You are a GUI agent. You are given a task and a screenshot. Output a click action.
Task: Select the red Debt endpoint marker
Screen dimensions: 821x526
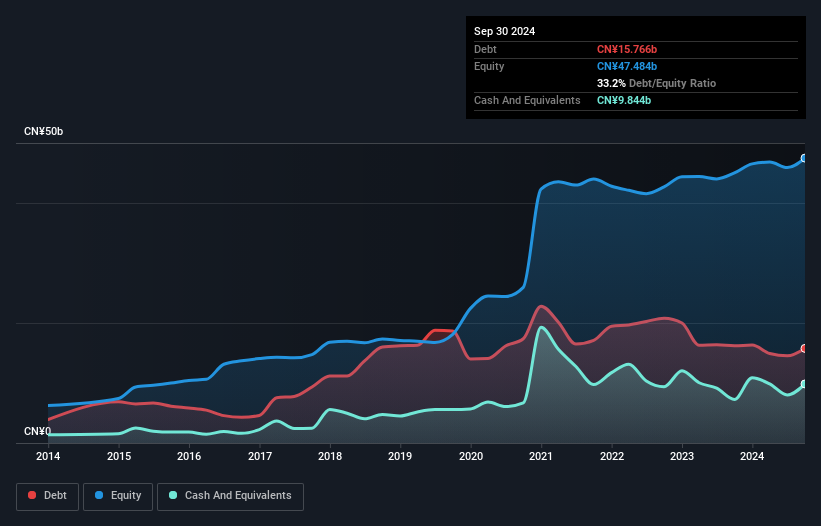pyautogui.click(x=804, y=349)
